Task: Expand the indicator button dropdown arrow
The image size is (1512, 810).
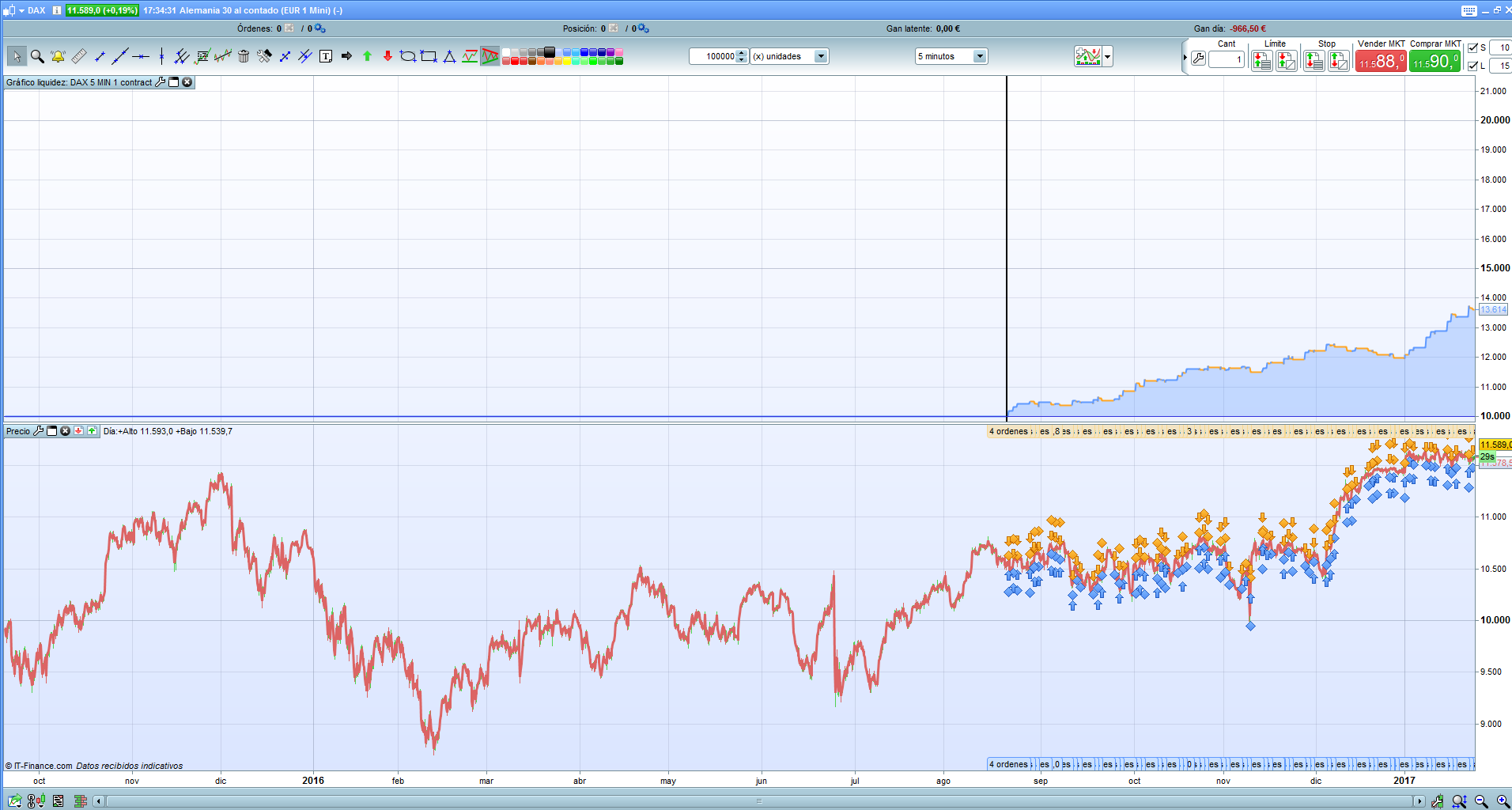Action: (1108, 56)
